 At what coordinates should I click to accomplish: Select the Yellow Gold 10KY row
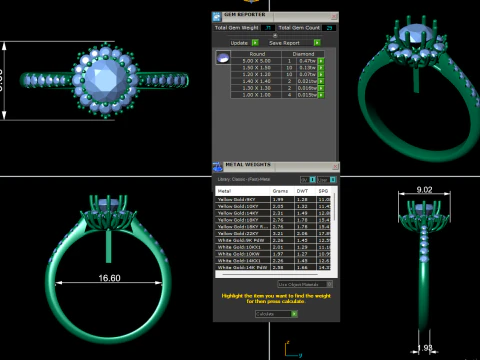pos(273,206)
